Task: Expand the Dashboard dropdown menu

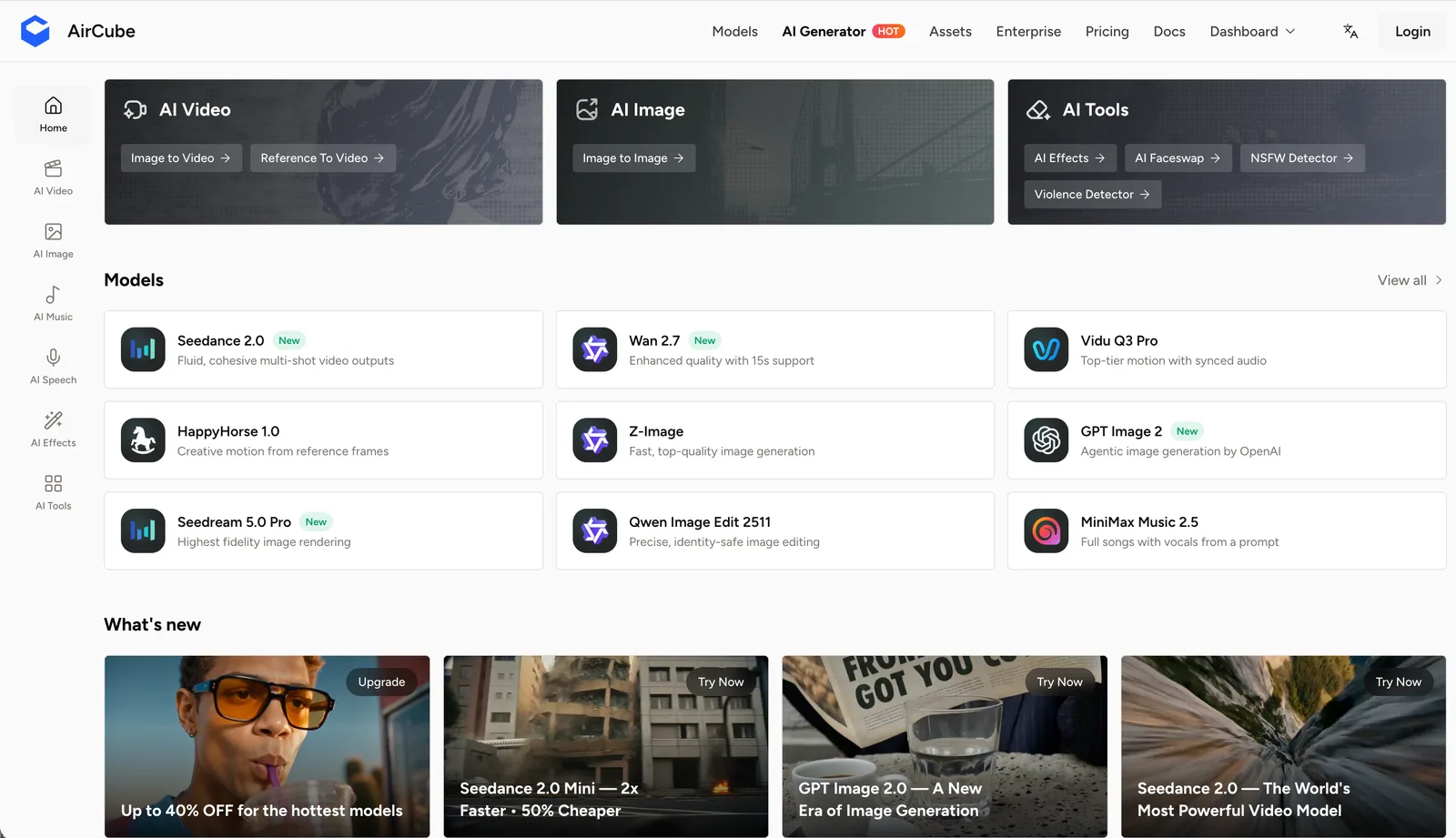Action: pos(1252,31)
